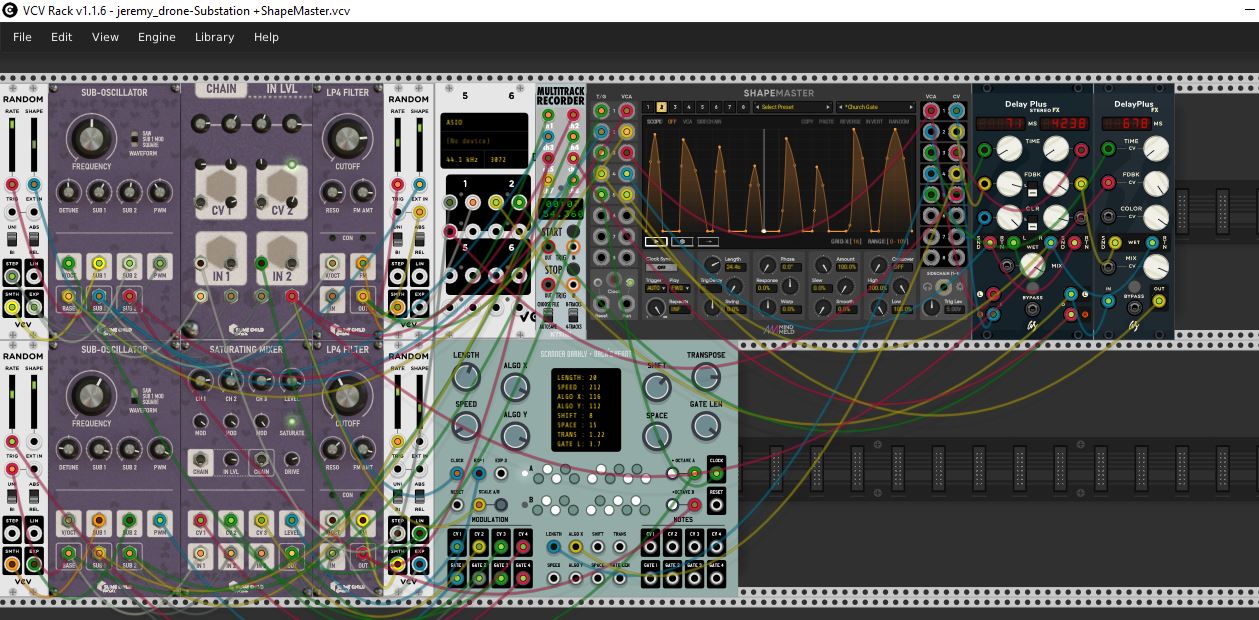
Task: Click the Amount value field in ShapeMaster
Action: pyautogui.click(x=847, y=267)
